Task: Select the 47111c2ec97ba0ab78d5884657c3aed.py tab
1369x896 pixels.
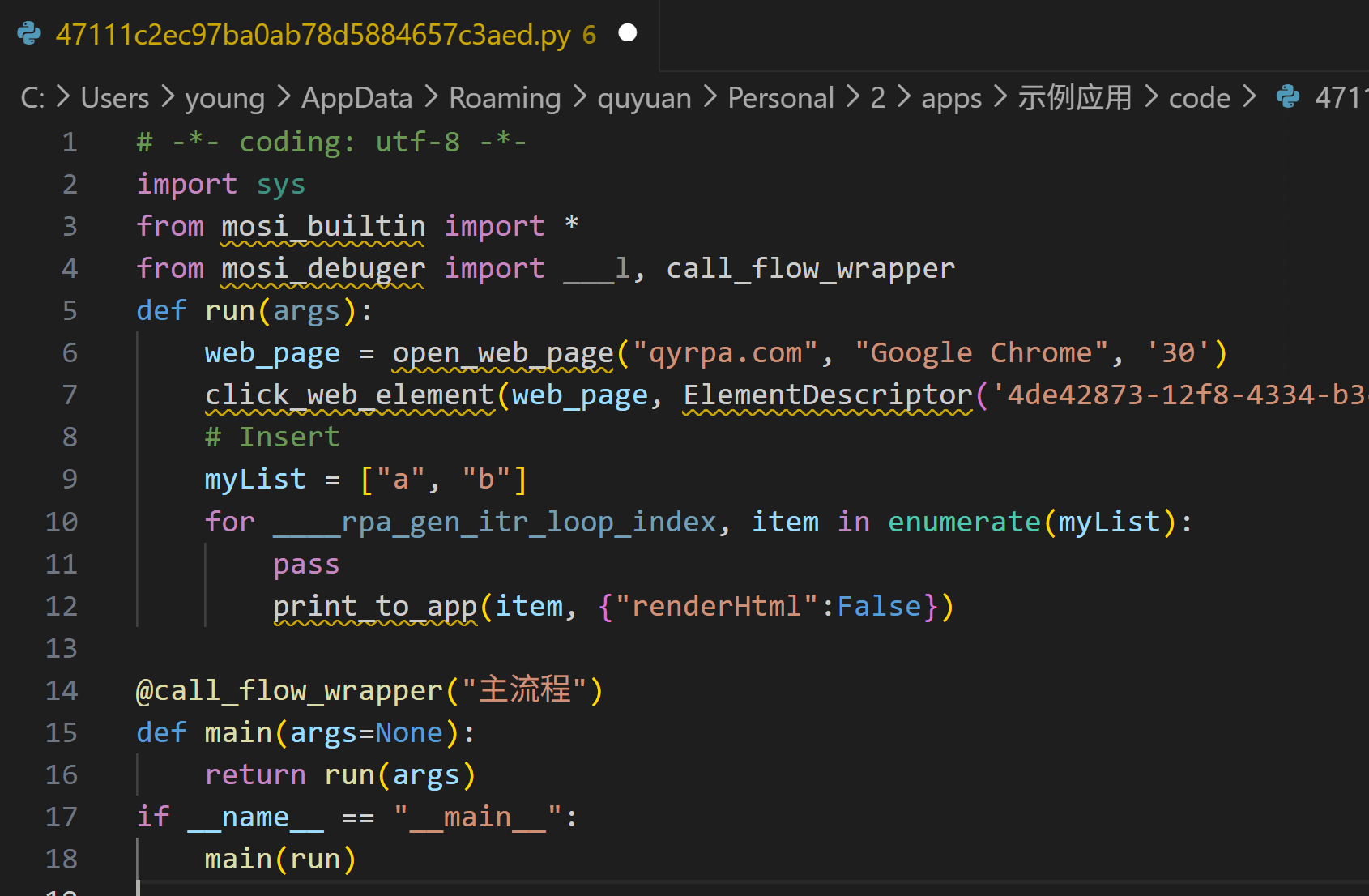Action: coord(313,35)
